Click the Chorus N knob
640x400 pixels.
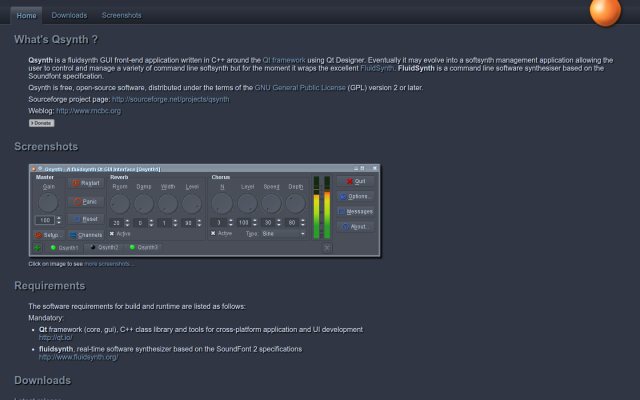222,204
